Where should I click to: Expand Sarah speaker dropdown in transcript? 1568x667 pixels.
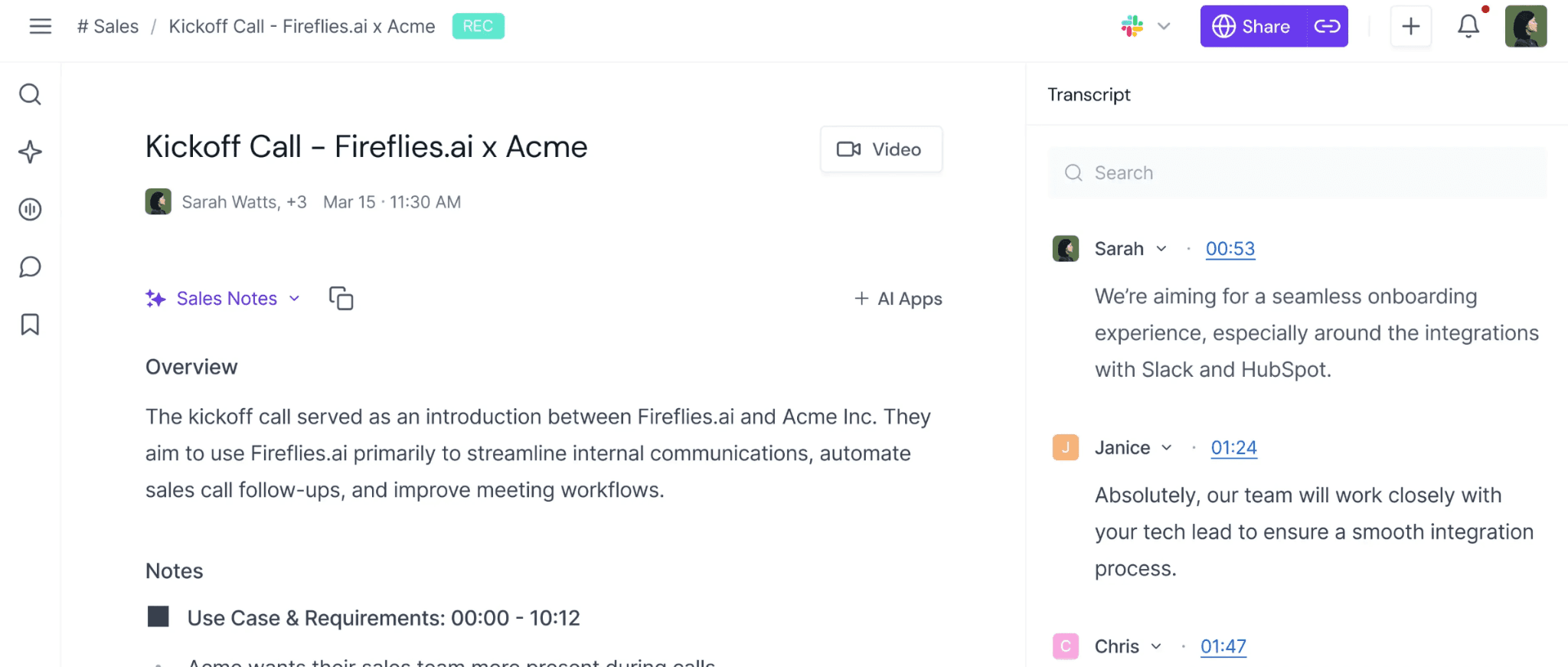click(1161, 249)
